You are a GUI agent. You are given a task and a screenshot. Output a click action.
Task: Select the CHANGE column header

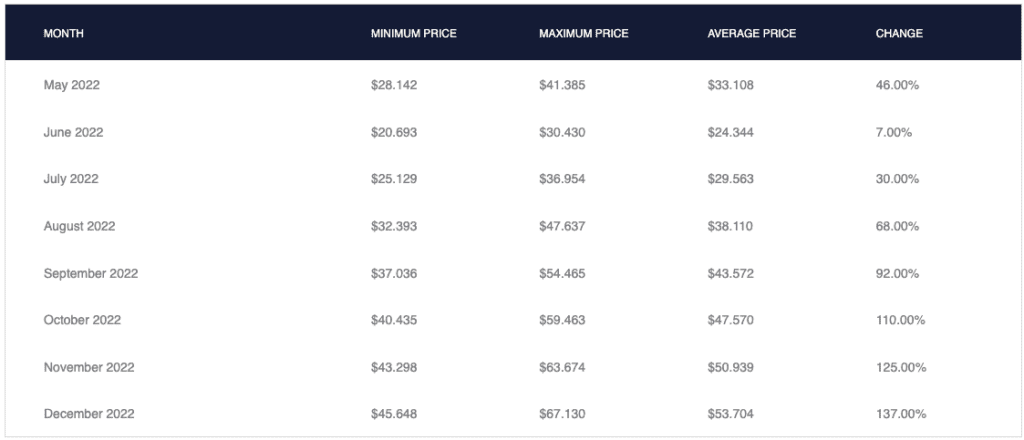point(899,34)
